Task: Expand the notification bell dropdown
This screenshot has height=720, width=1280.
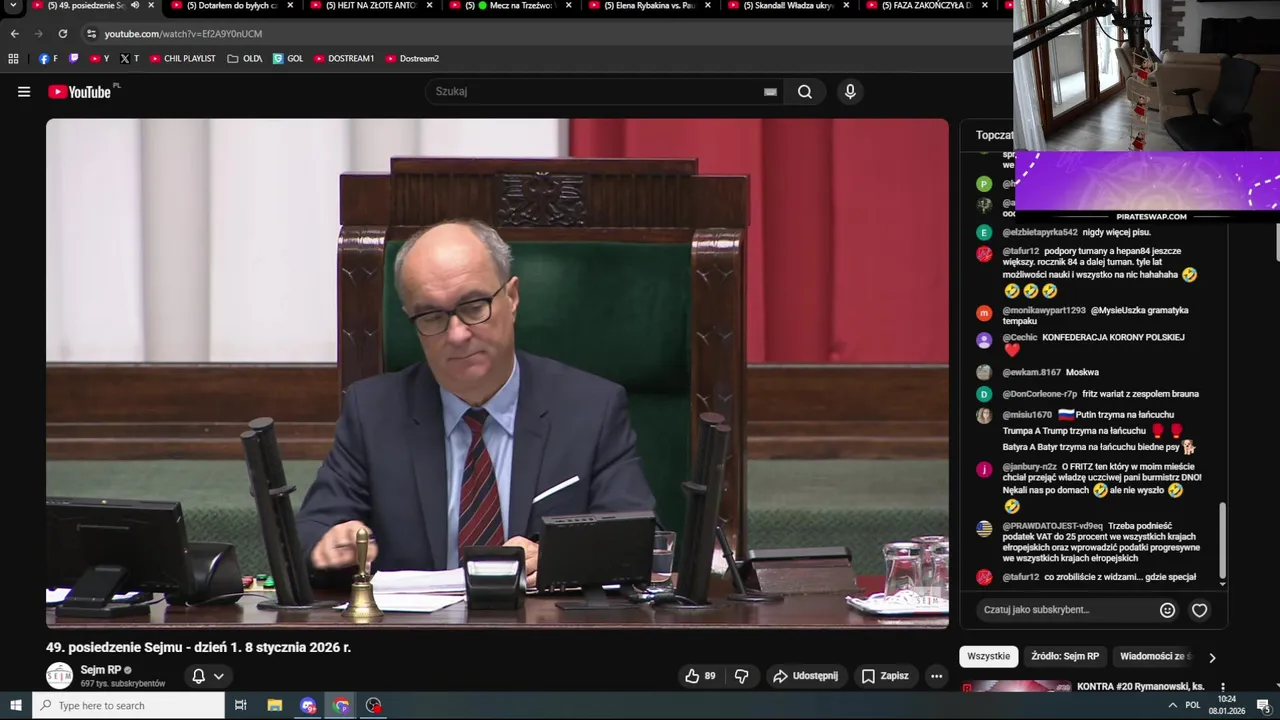Action: [x=208, y=676]
